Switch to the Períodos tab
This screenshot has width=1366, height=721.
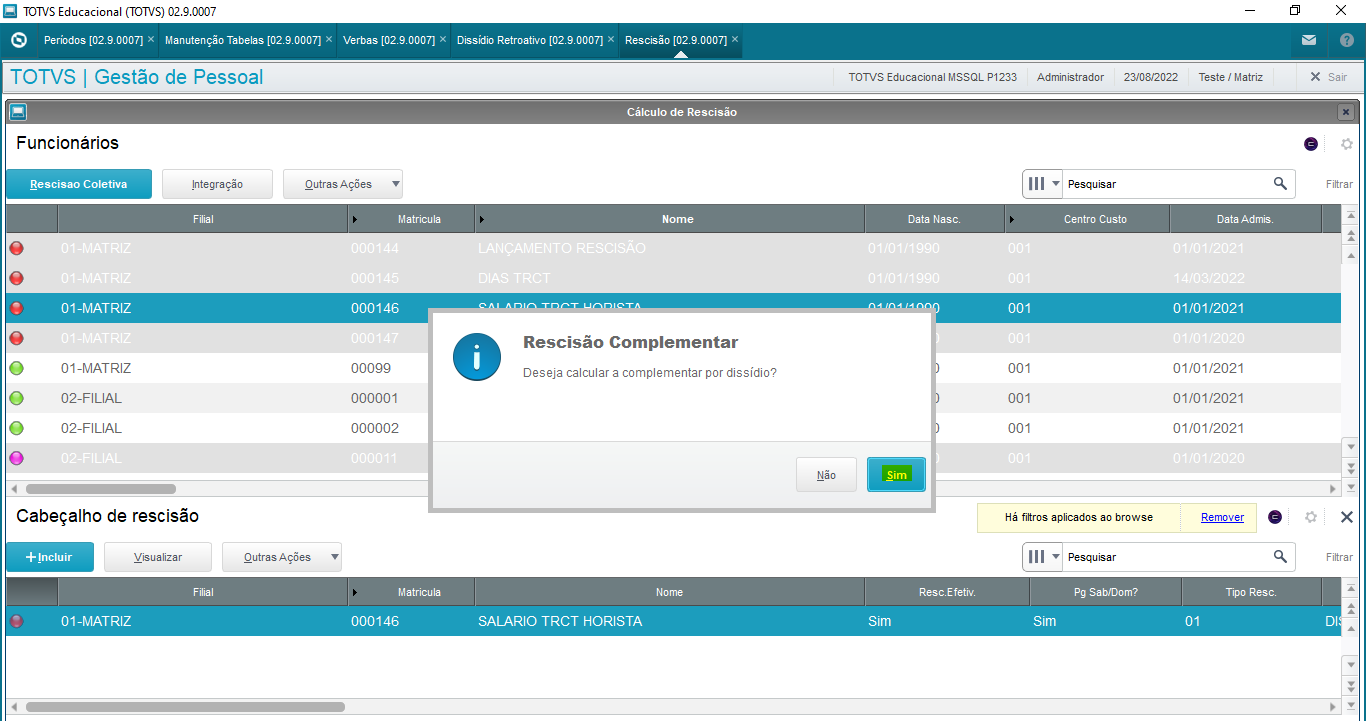(93, 40)
